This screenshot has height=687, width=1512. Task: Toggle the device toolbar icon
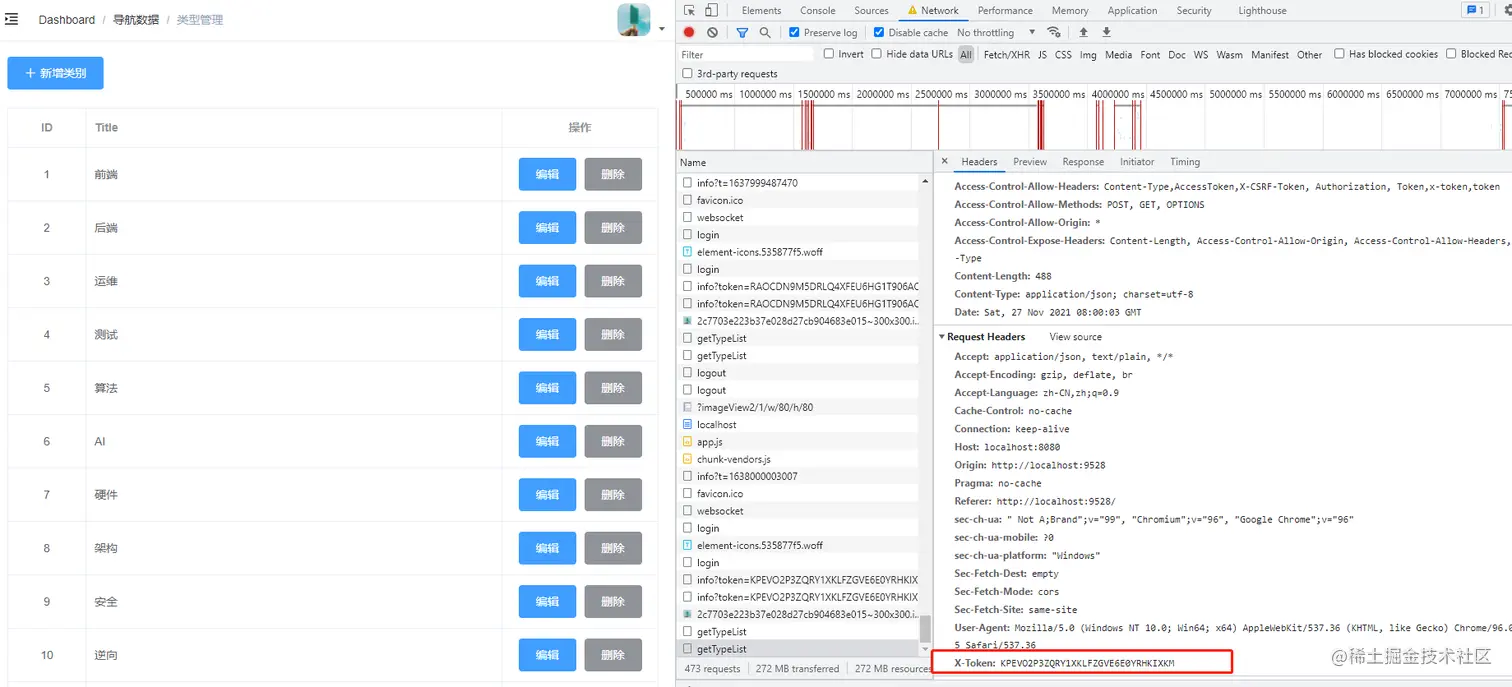coord(711,10)
